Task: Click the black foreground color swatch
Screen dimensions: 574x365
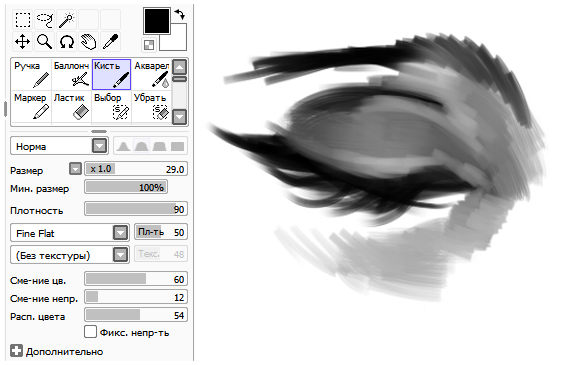Action: pyautogui.click(x=157, y=21)
